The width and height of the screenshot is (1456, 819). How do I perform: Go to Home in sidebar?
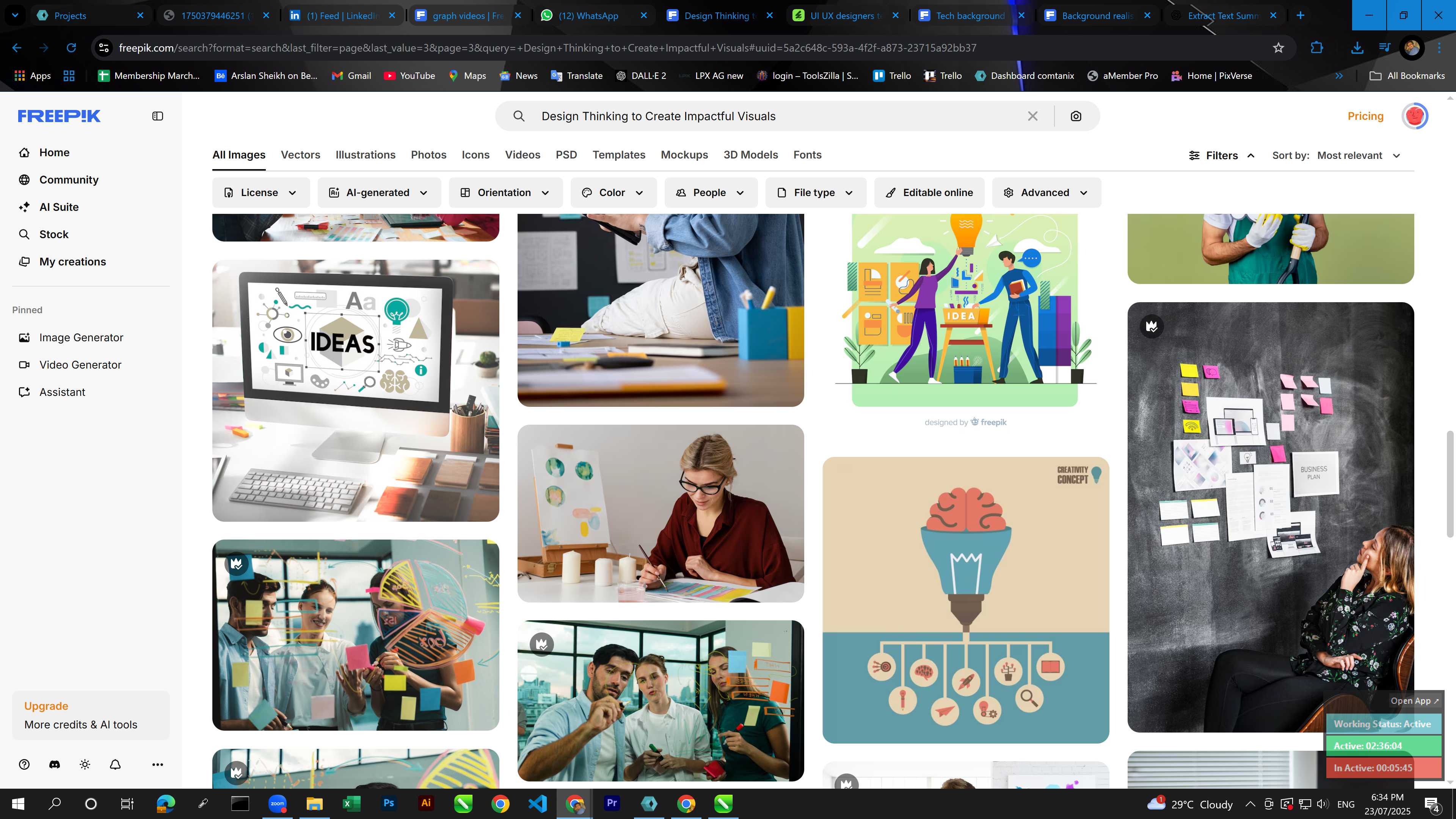[x=54, y=152]
